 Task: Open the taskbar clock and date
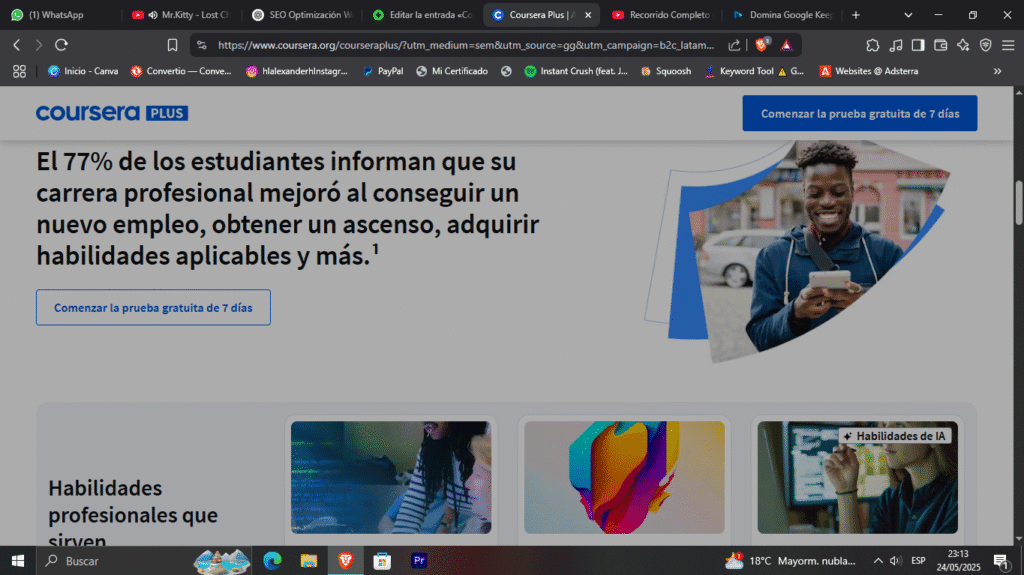tap(958, 561)
